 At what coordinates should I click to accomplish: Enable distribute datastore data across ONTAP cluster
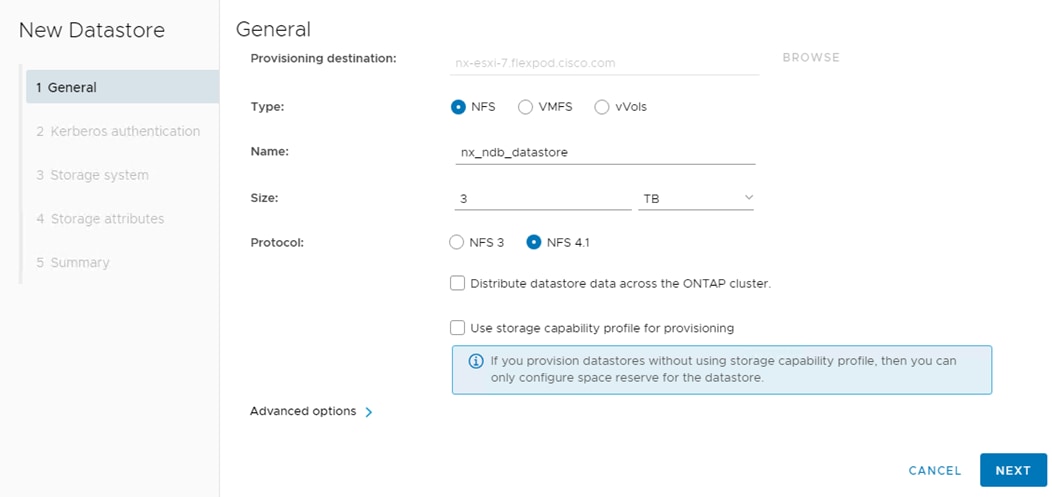[458, 283]
